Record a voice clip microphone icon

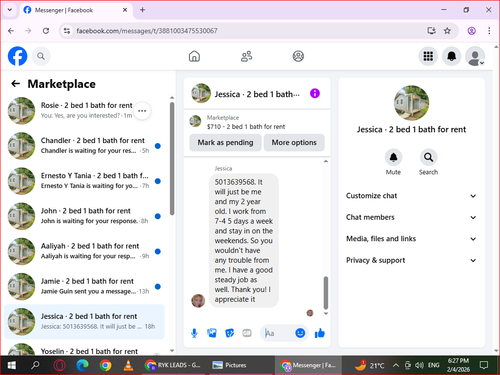[194, 333]
